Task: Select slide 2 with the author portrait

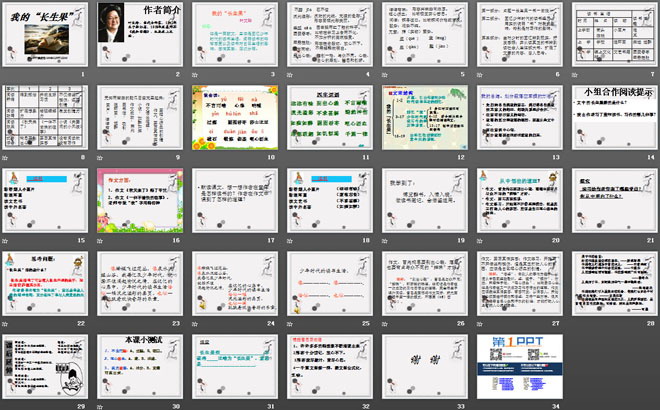Action: click(137, 33)
